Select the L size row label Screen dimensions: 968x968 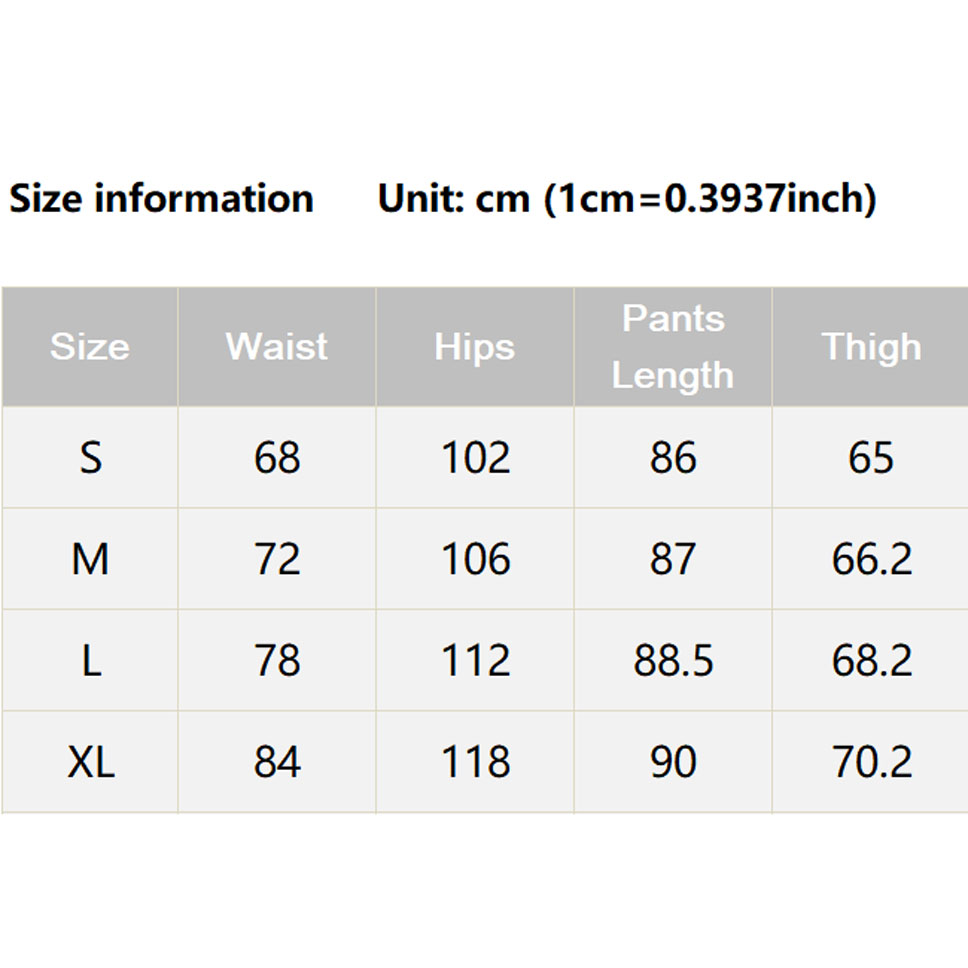click(x=91, y=661)
